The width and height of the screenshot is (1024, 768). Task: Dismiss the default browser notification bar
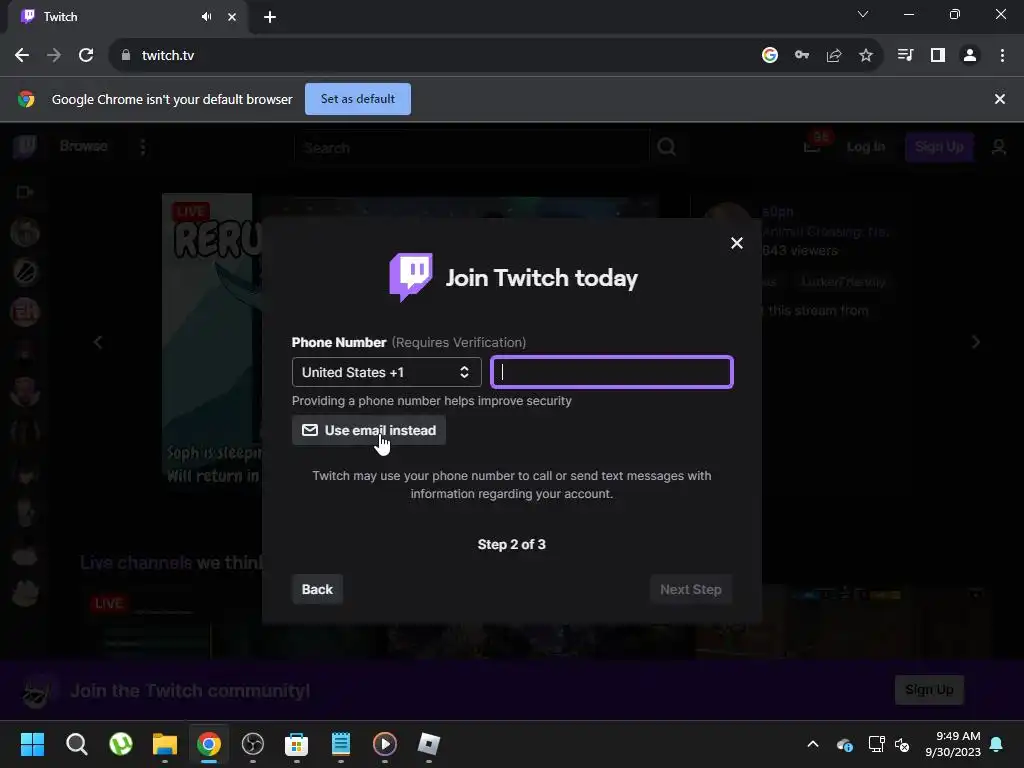tap(1000, 99)
